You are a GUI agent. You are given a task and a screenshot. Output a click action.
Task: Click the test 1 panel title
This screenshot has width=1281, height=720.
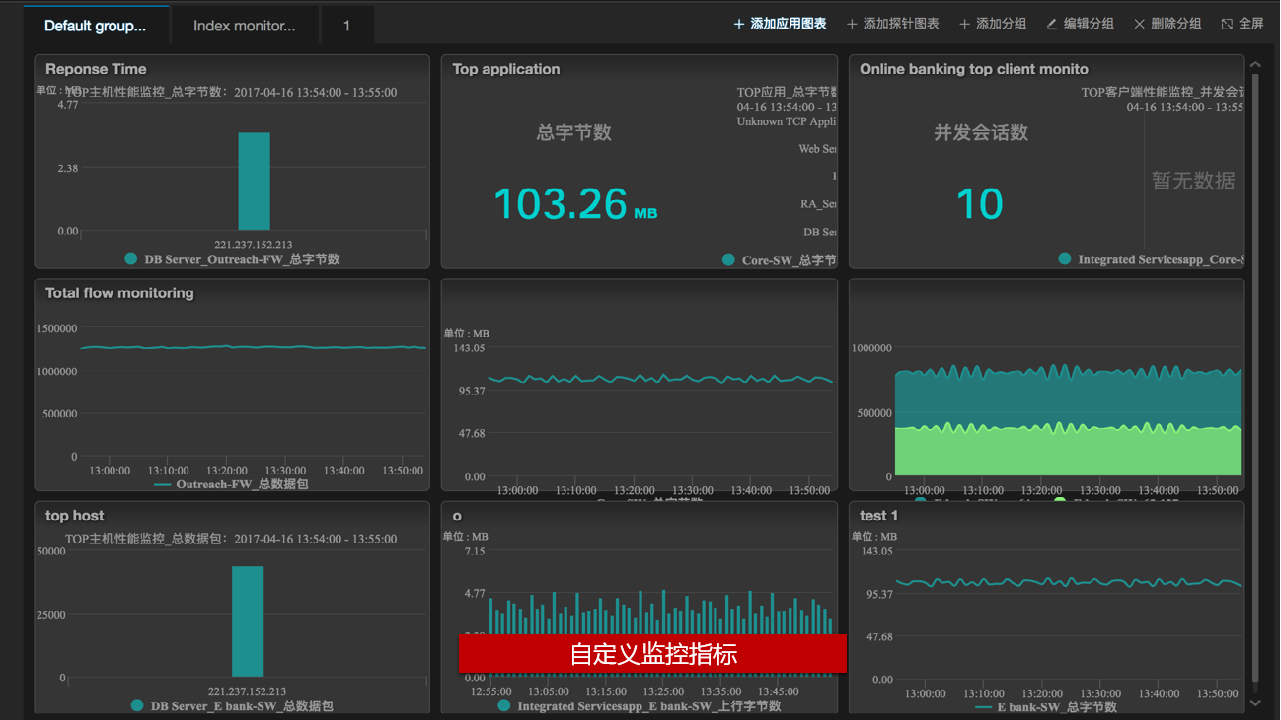879,516
